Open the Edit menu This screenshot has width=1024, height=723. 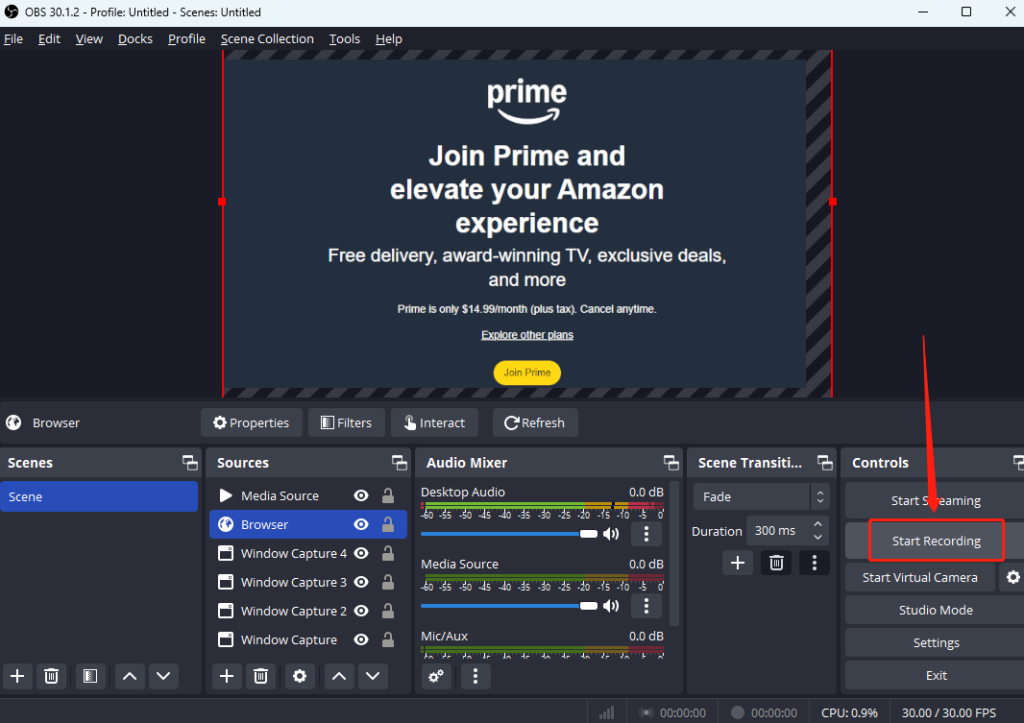(x=49, y=39)
